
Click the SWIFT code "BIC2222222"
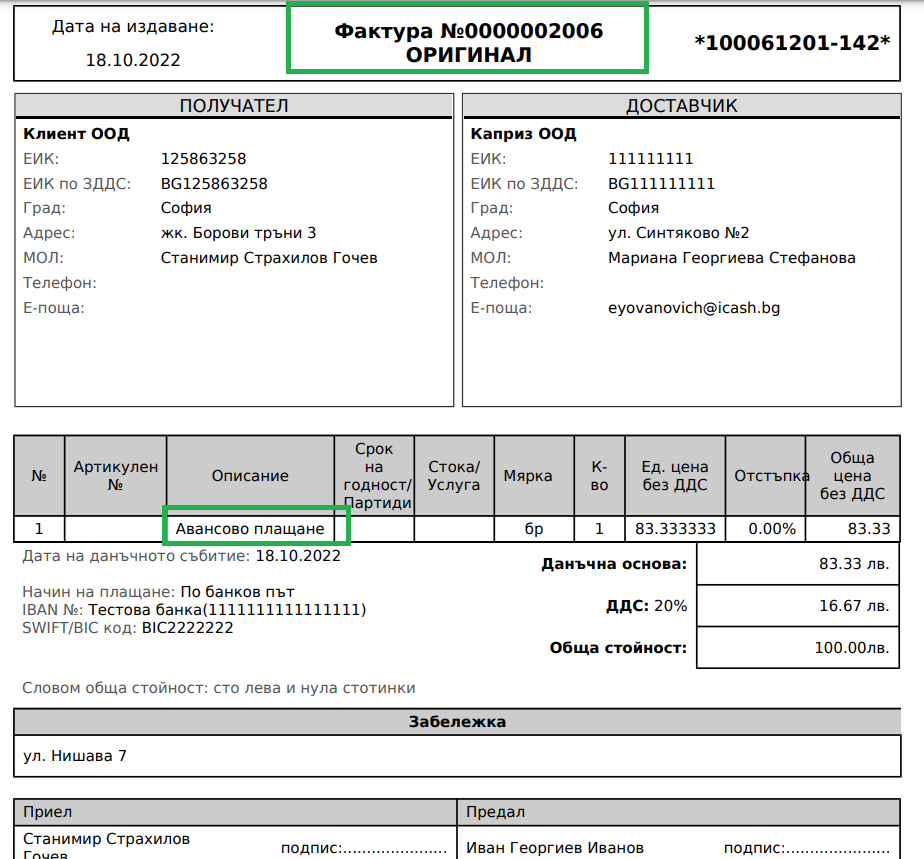point(187,628)
